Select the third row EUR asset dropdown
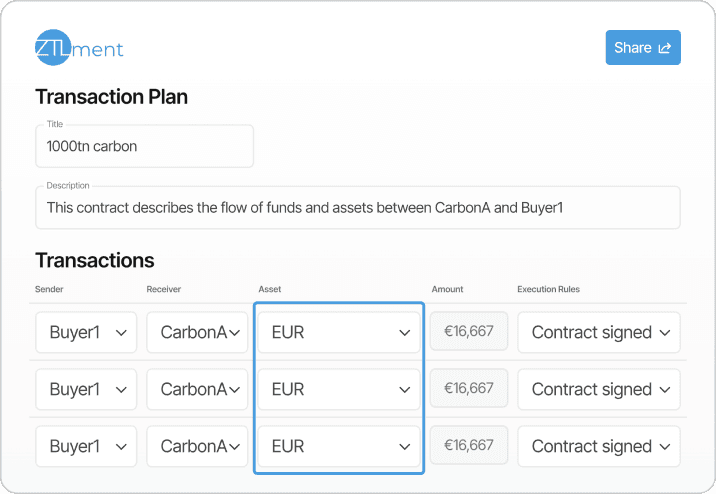 point(339,446)
